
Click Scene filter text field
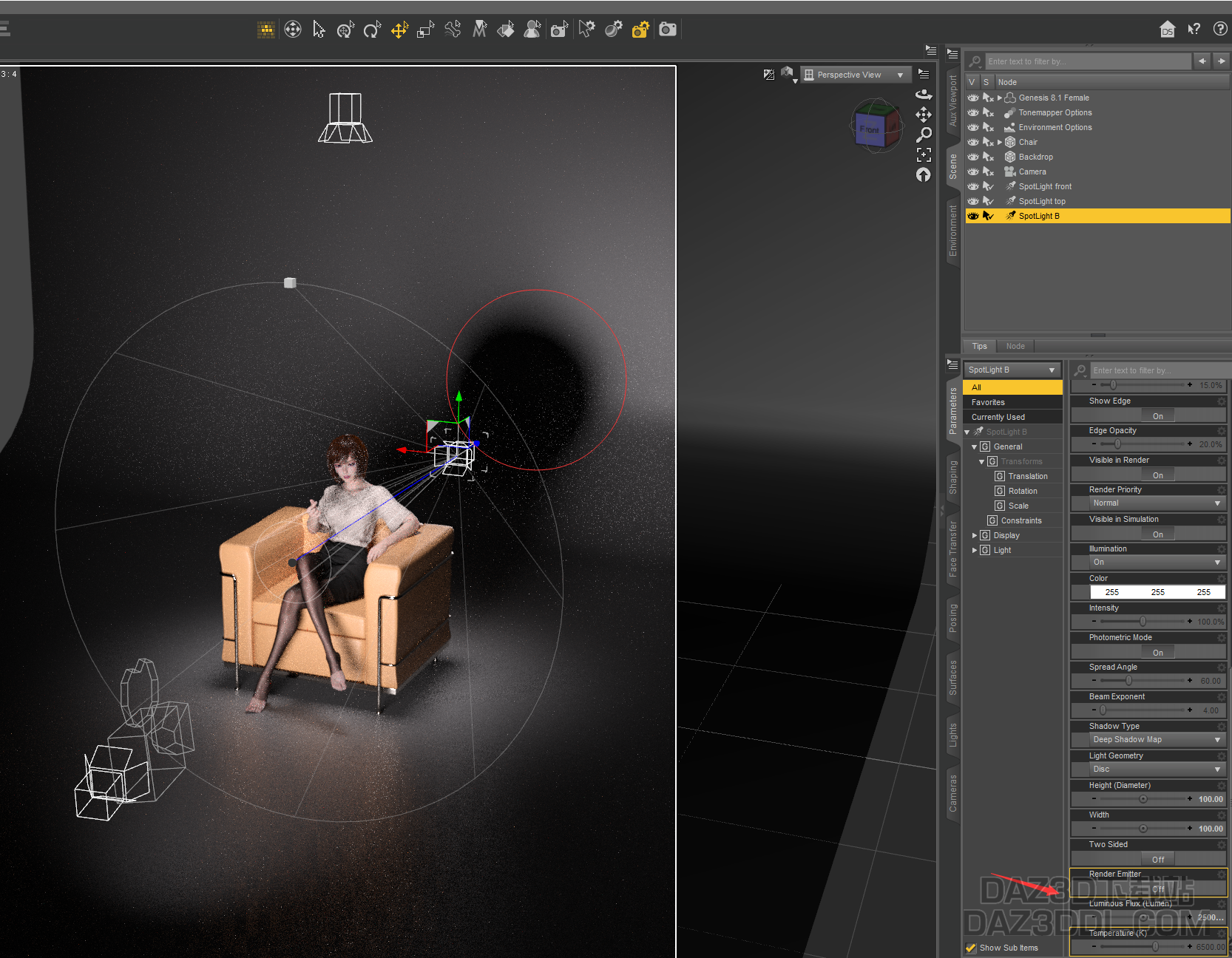(1088, 61)
